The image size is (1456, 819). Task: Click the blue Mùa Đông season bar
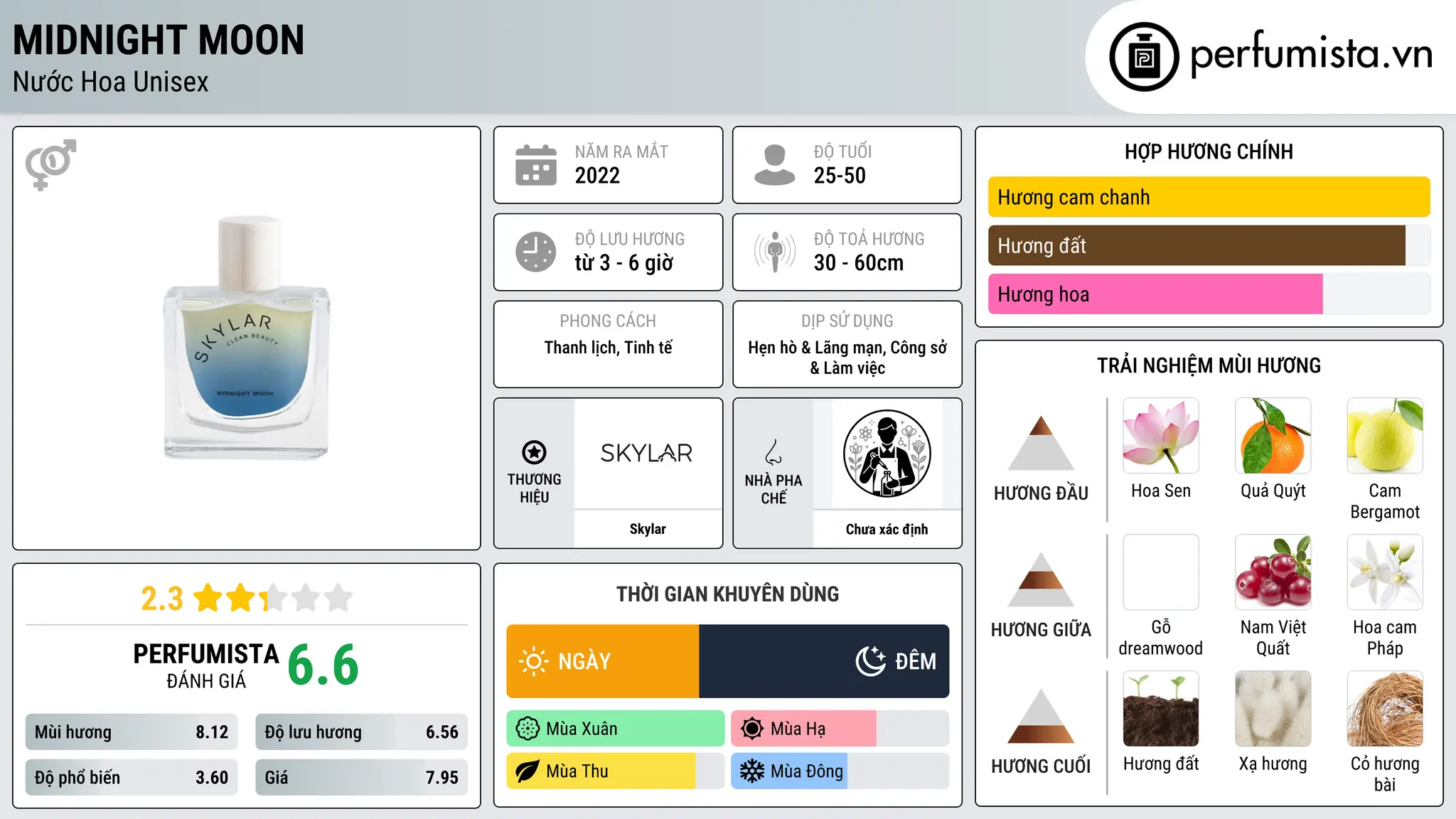(x=789, y=771)
